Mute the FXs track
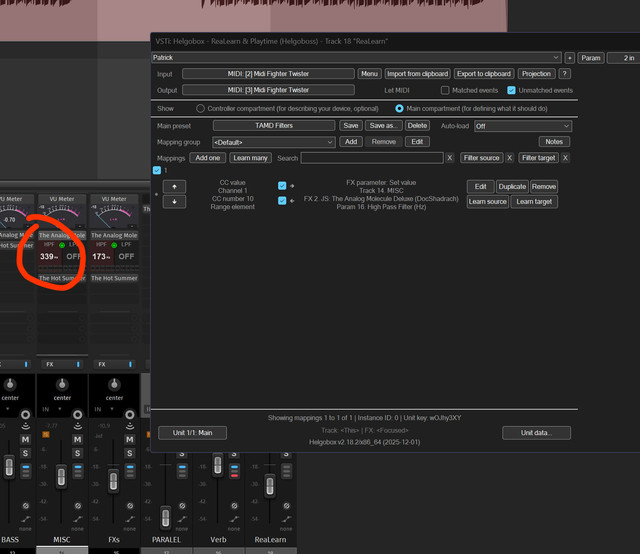This screenshot has height=554, width=640. click(x=130, y=439)
